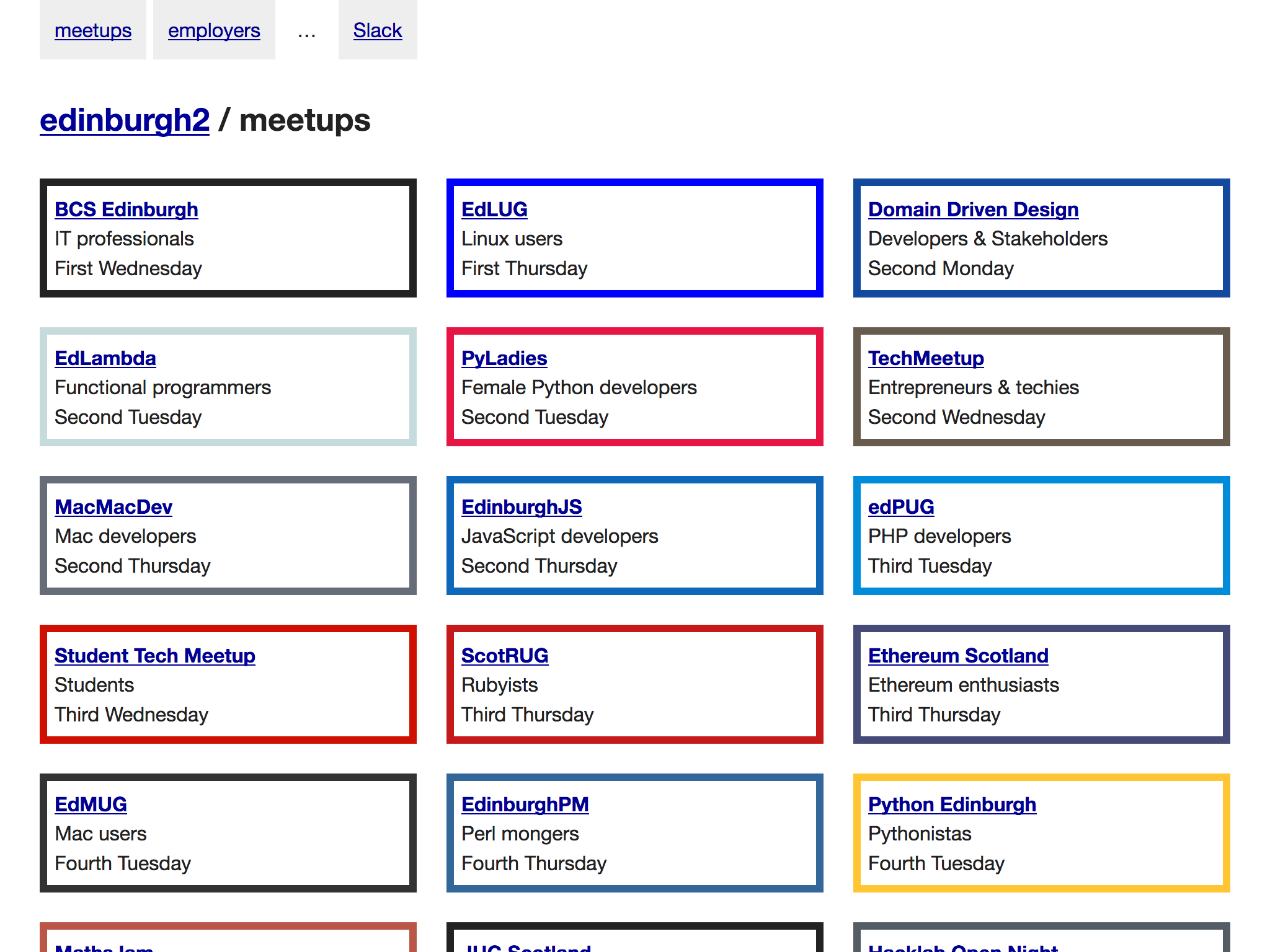Click 'Functional programmers' text
The height and width of the screenshot is (952, 1270).
point(162,387)
